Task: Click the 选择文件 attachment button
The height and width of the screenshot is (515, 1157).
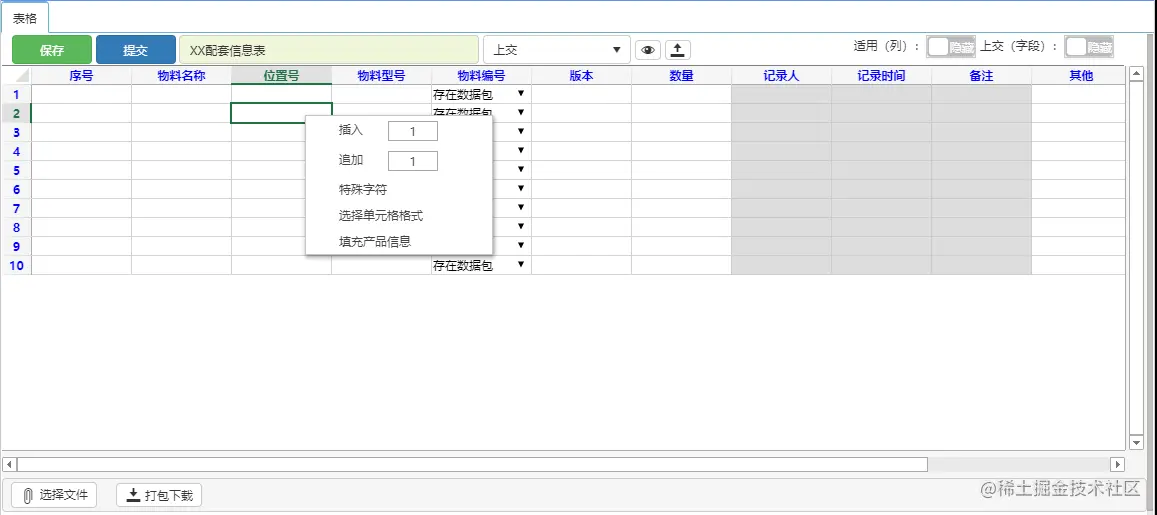Action: coord(55,495)
